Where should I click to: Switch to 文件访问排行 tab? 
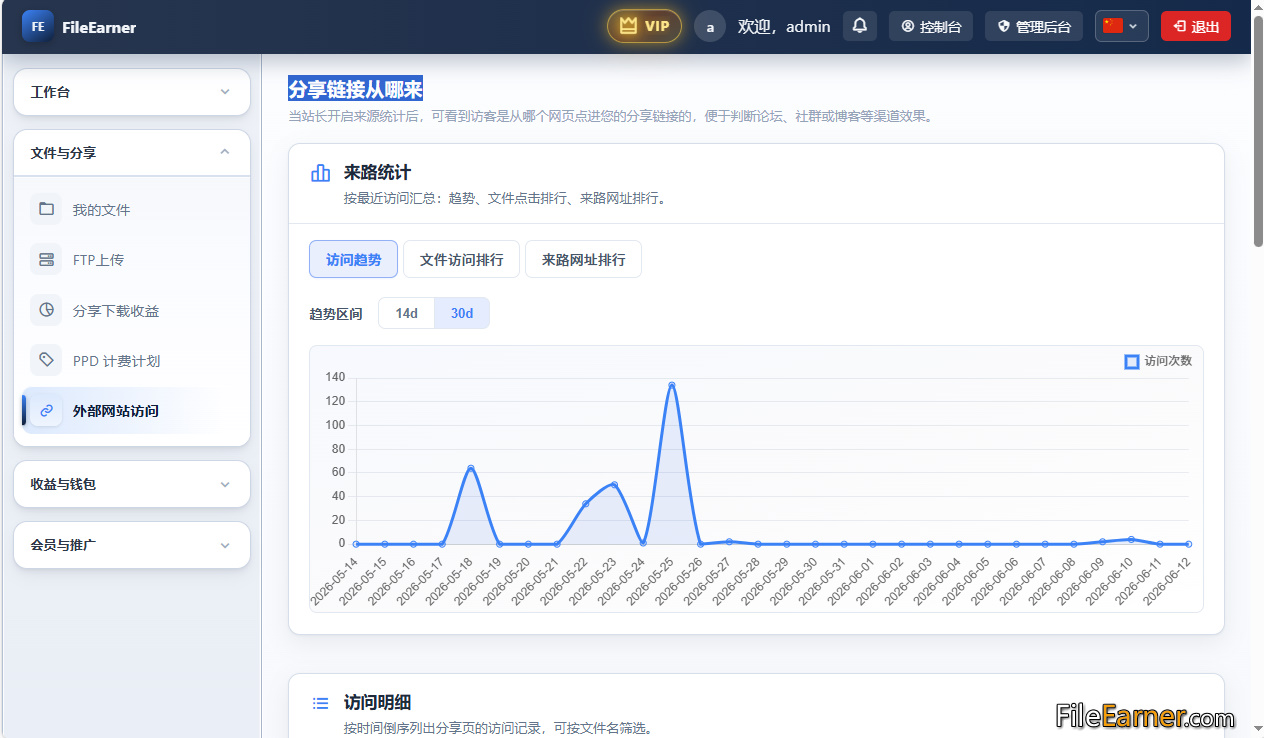pos(461,259)
